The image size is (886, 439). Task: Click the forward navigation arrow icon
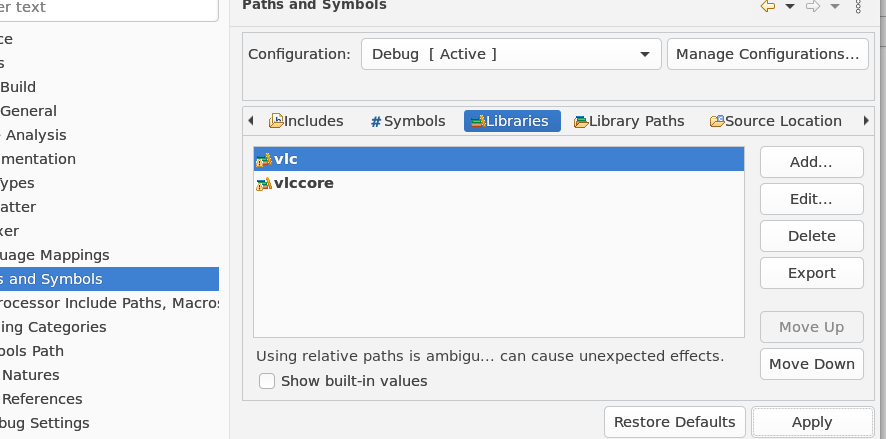coord(813,6)
